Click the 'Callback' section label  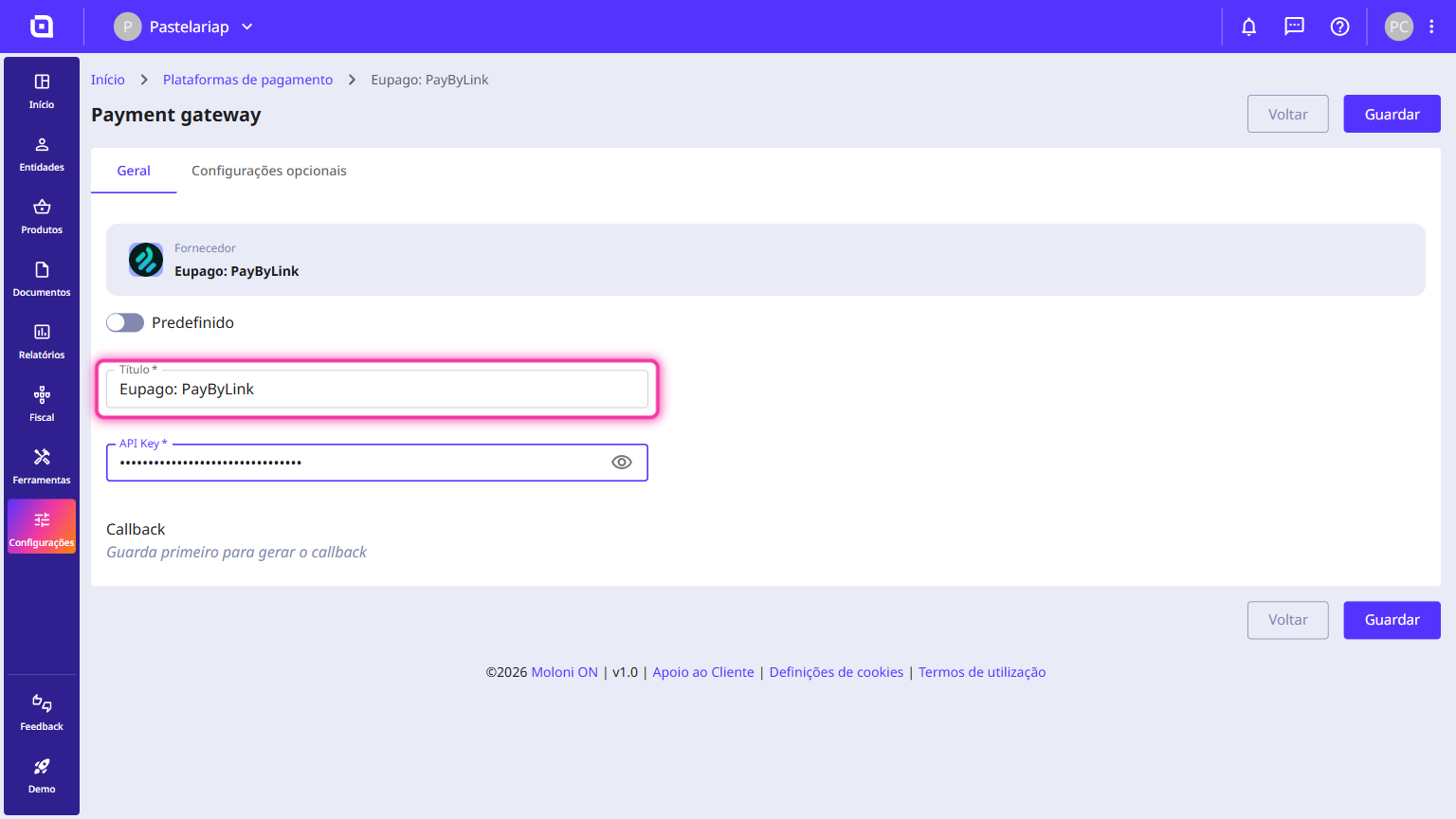click(136, 529)
